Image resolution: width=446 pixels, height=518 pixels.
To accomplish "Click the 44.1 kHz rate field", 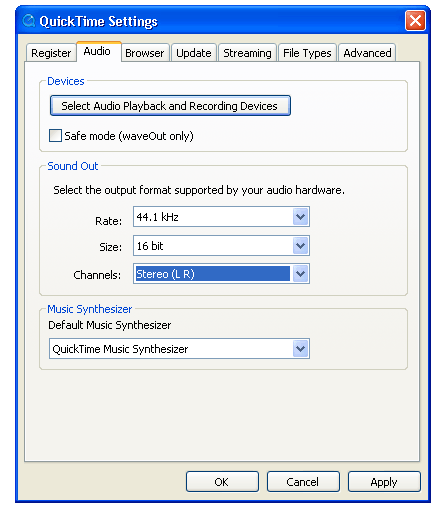I will pyautogui.click(x=221, y=217).
